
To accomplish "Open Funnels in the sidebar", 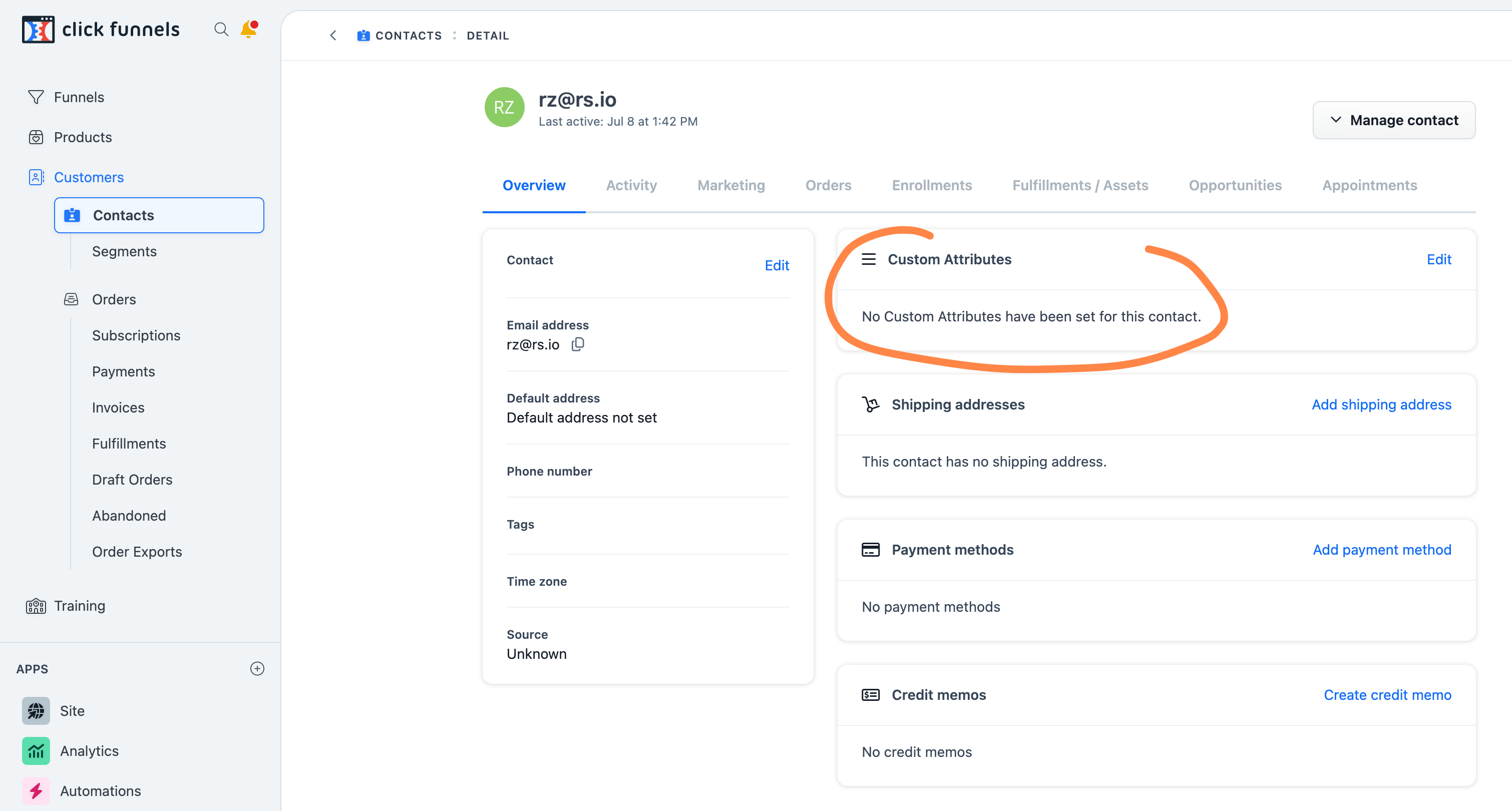I will (79, 97).
